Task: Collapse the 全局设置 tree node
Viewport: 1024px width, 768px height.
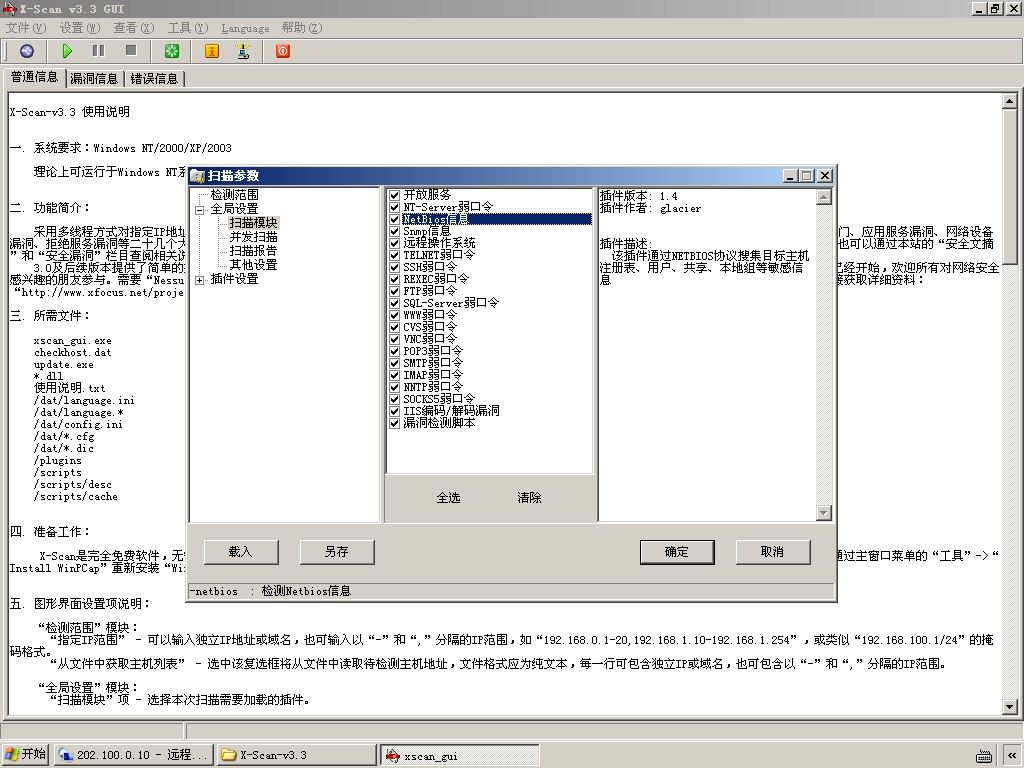Action: [x=199, y=210]
